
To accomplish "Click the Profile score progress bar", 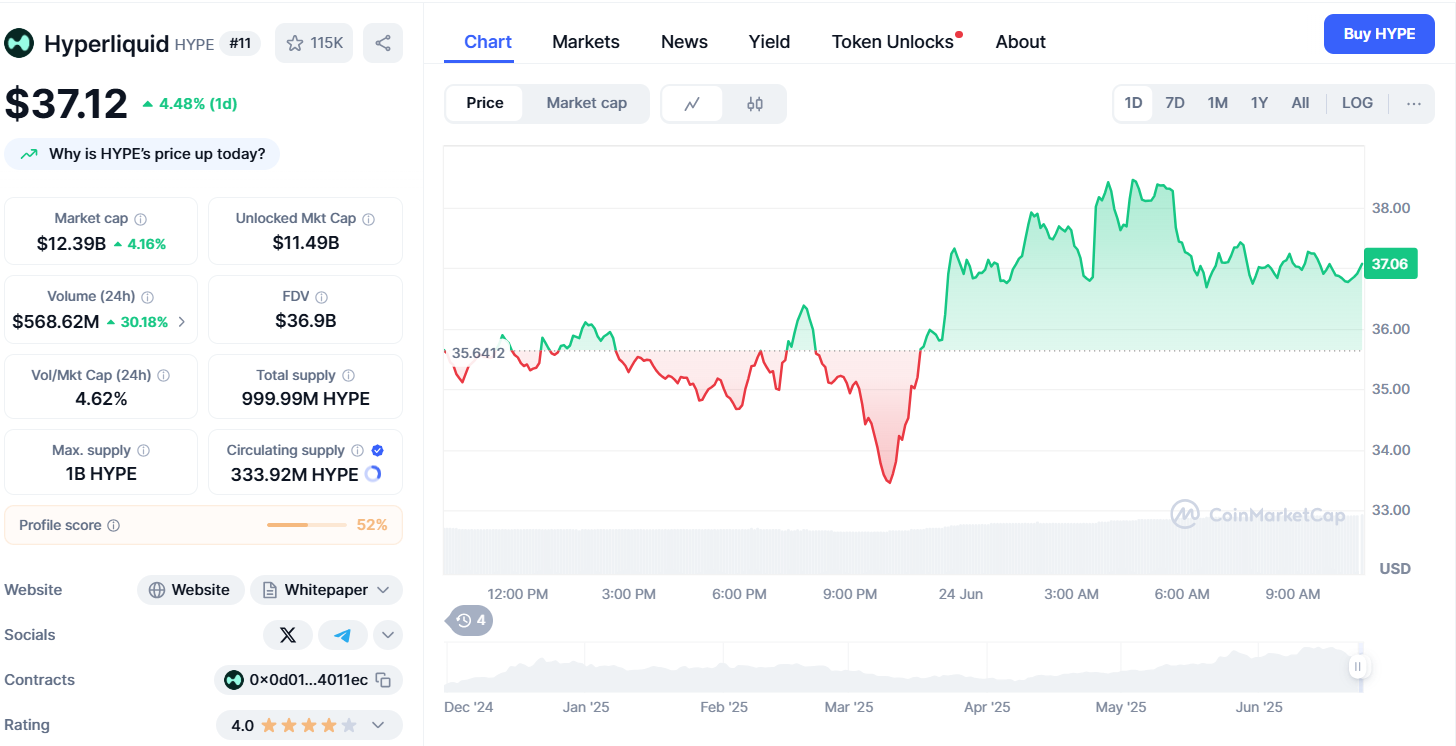I will [x=306, y=525].
